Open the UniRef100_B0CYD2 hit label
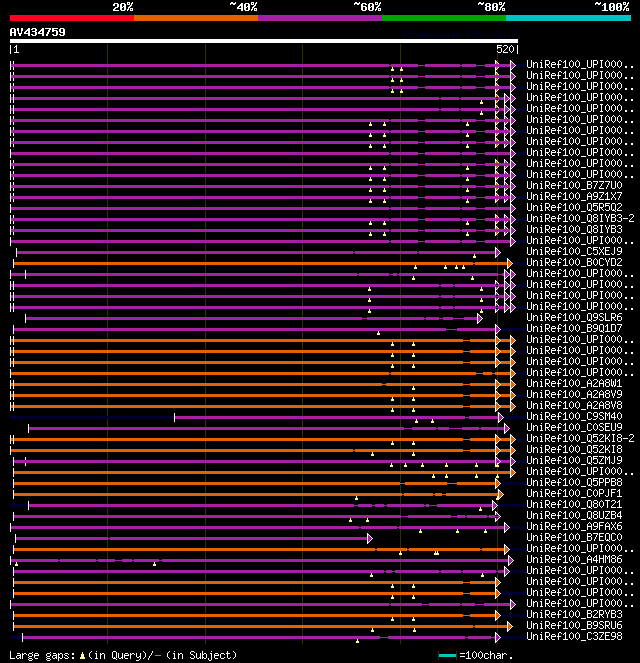 pos(574,262)
